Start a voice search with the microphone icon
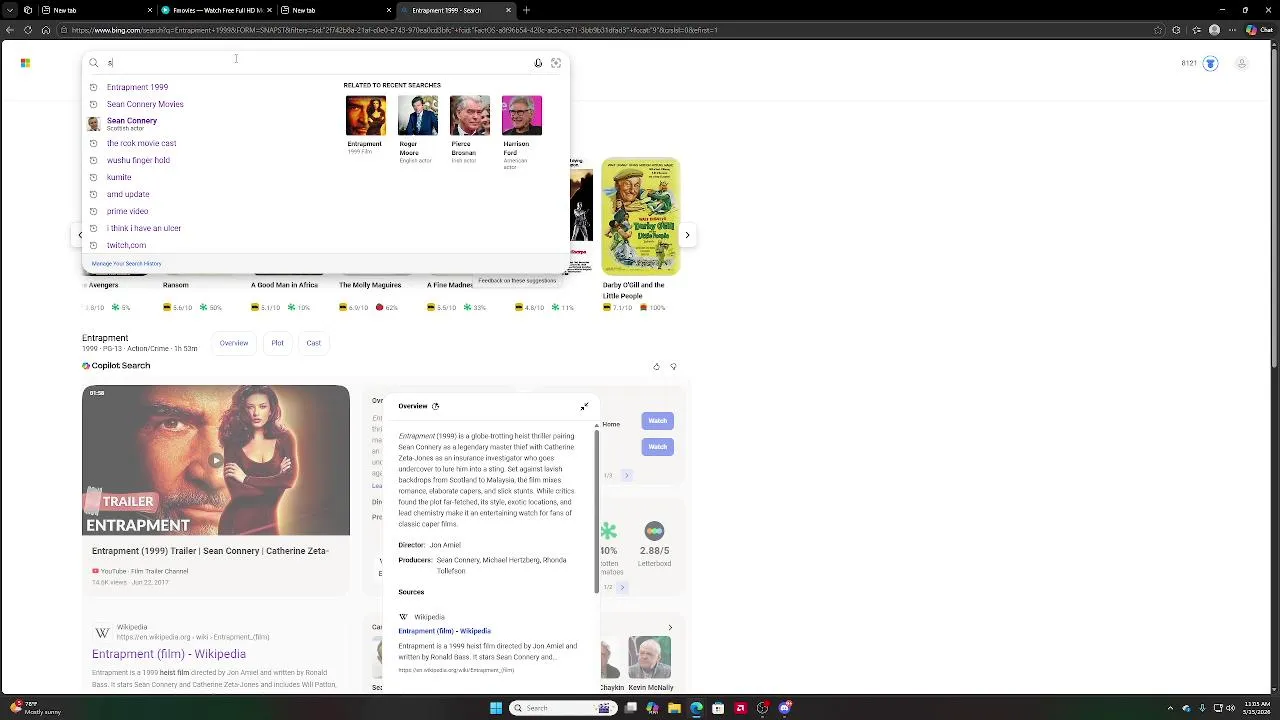This screenshot has width=1280, height=720. tap(538, 63)
